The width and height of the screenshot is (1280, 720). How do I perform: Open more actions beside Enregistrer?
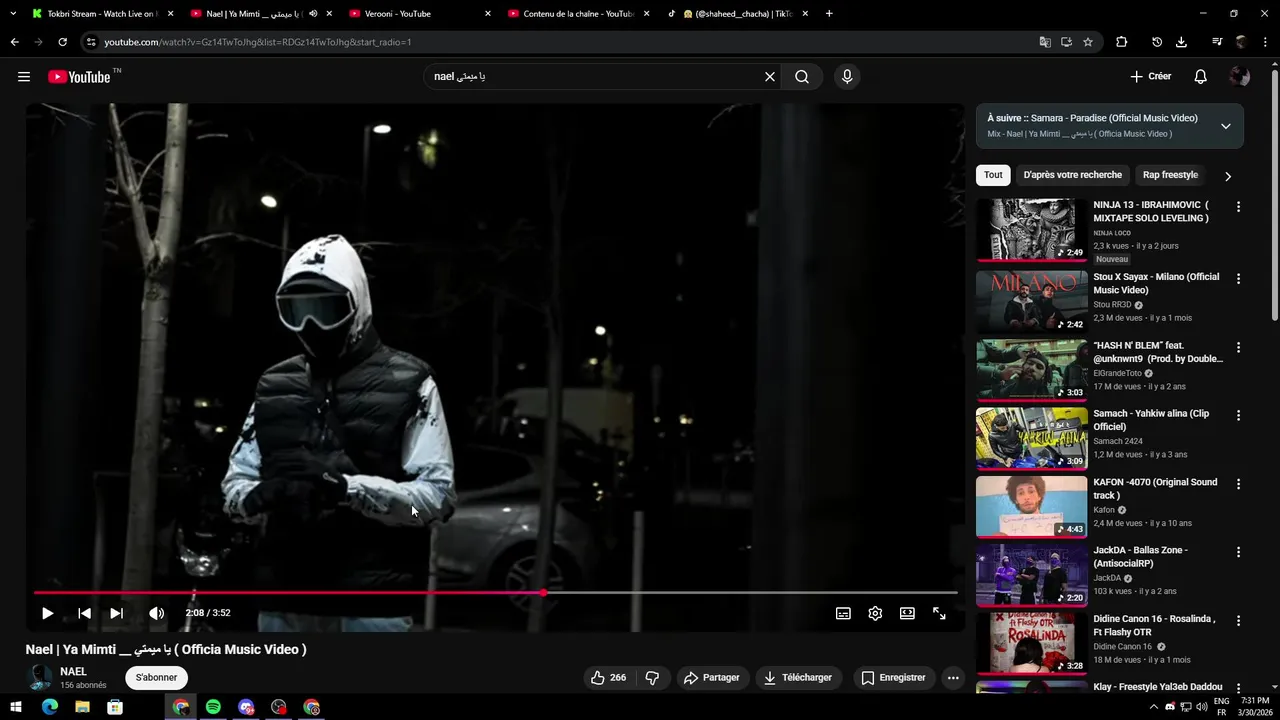pyautogui.click(x=953, y=678)
